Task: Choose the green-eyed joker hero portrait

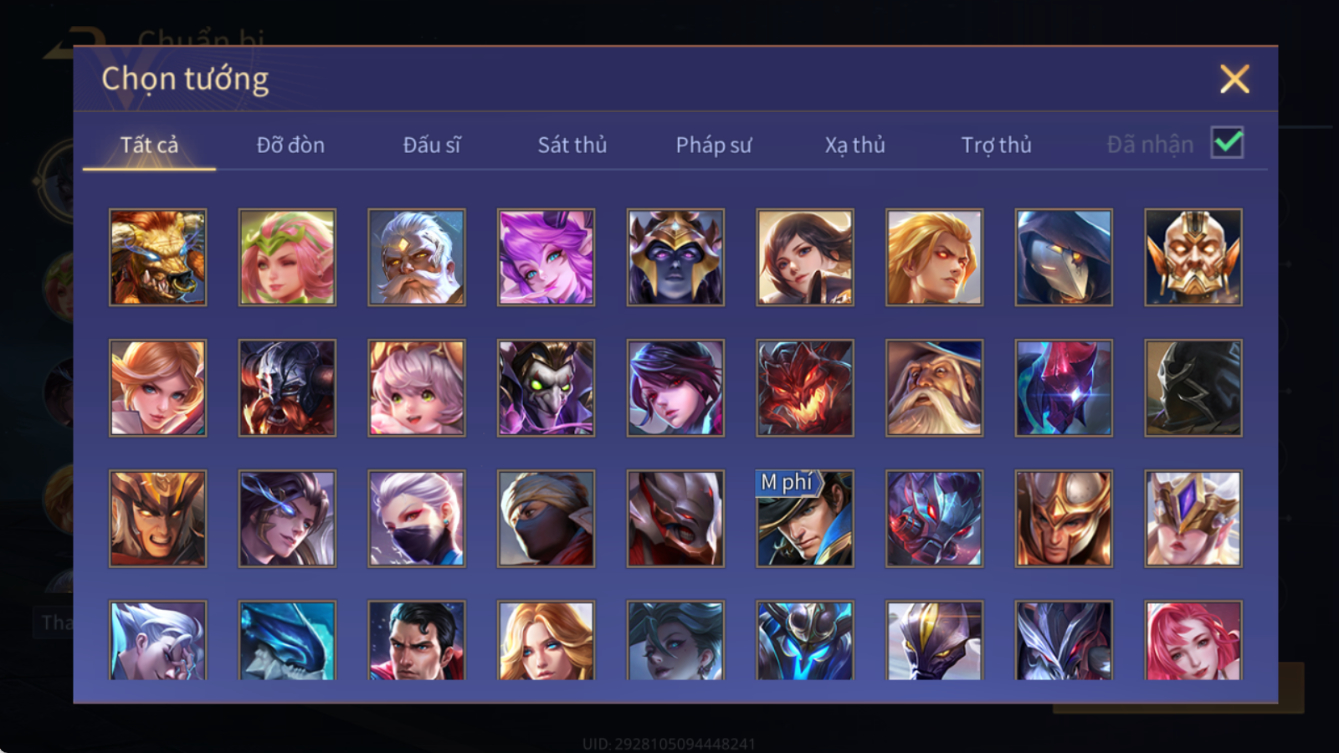Action: [x=546, y=388]
